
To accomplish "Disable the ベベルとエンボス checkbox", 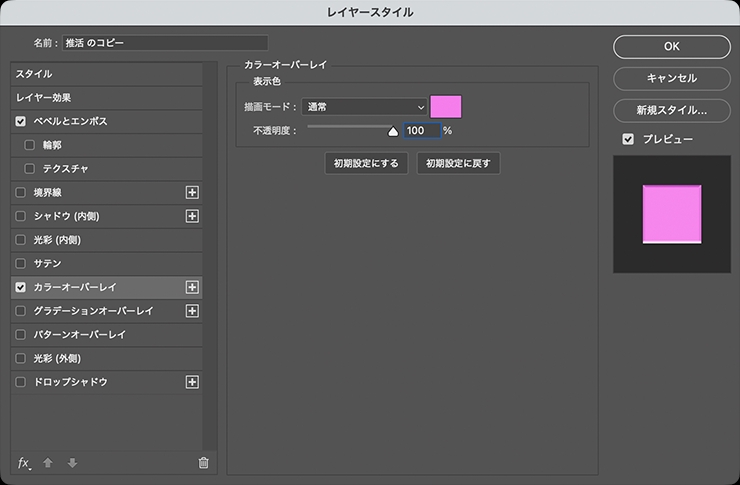I will (x=21, y=121).
